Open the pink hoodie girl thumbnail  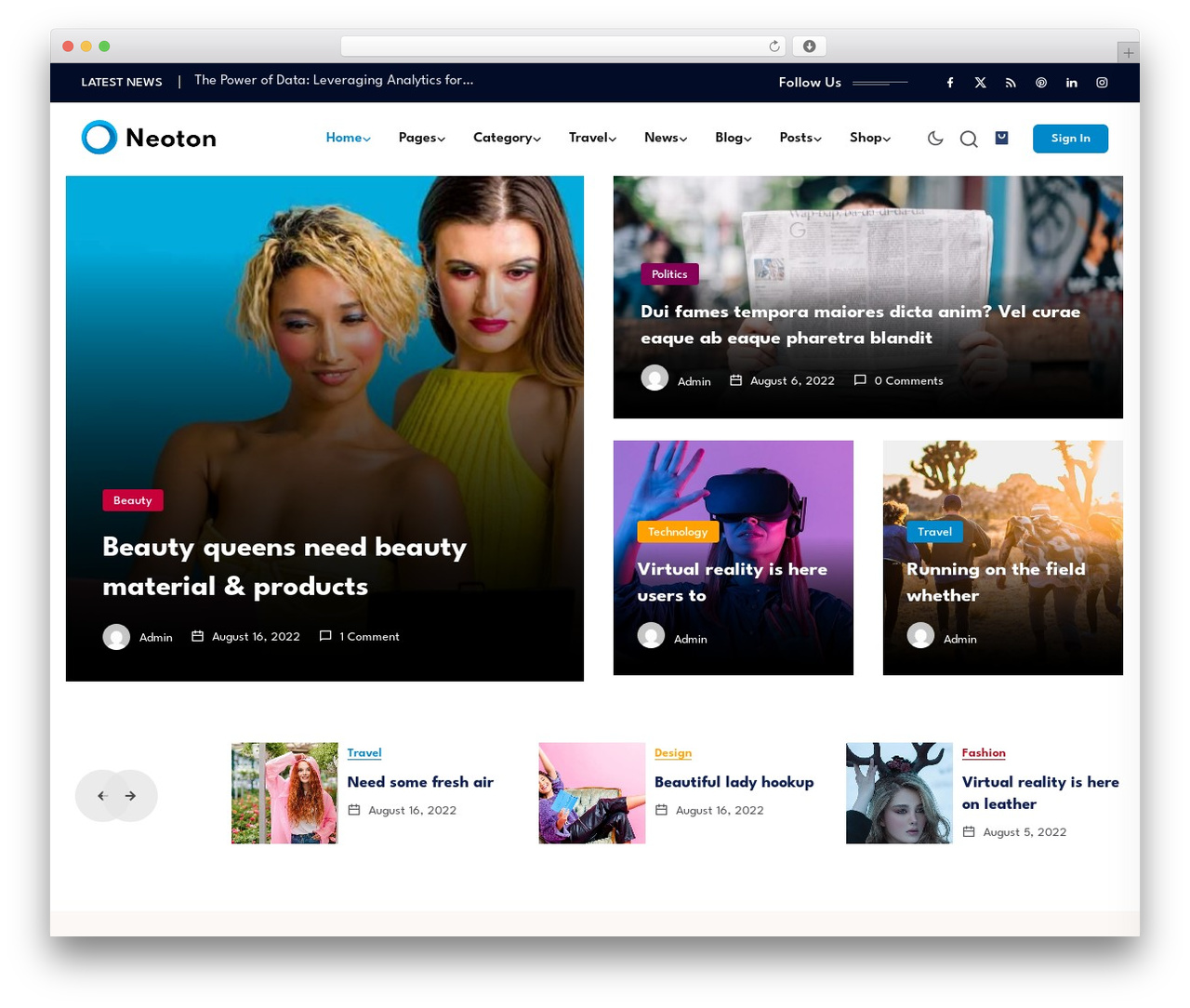284,793
